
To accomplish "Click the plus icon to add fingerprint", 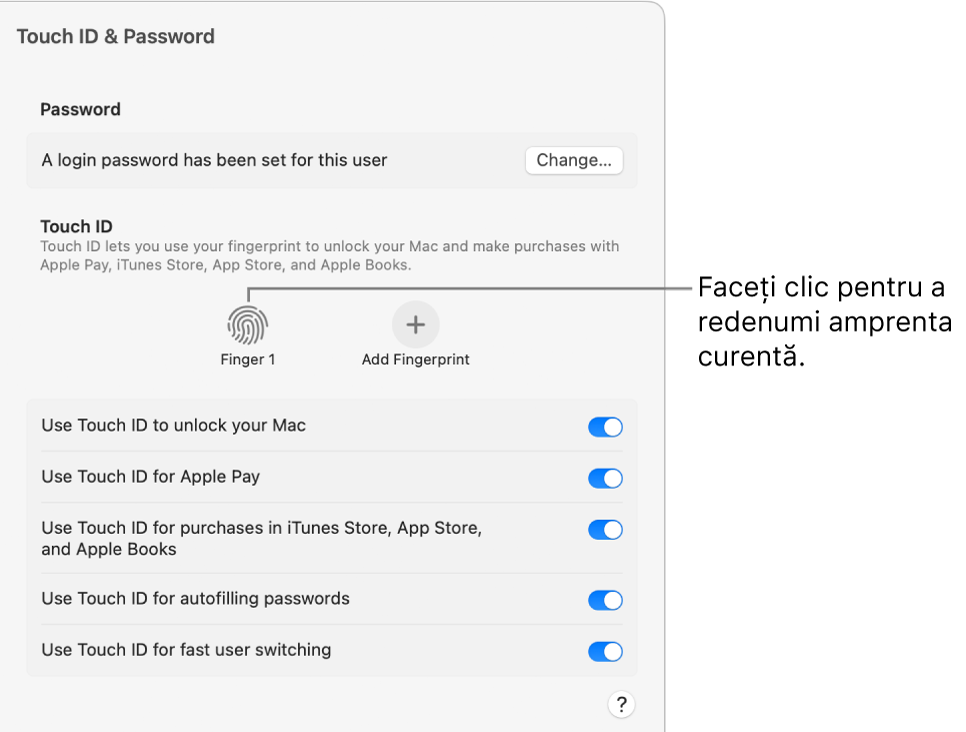I will (x=415, y=324).
